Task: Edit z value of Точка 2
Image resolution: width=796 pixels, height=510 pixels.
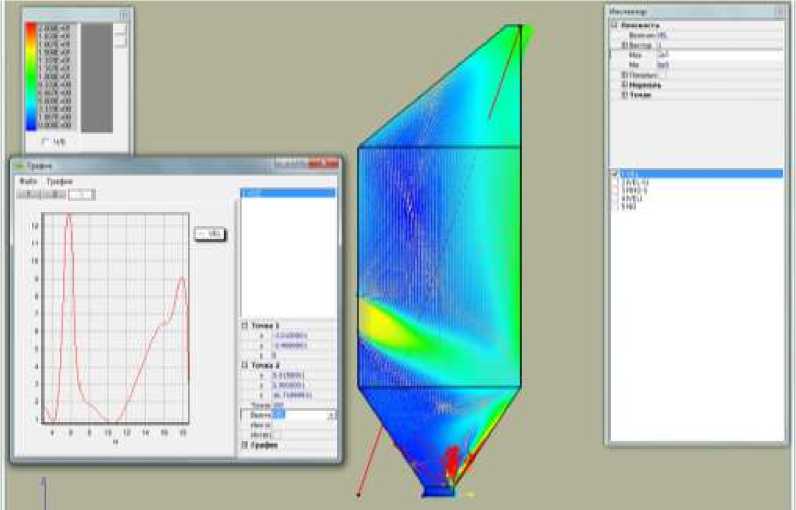Action: [x=304, y=395]
